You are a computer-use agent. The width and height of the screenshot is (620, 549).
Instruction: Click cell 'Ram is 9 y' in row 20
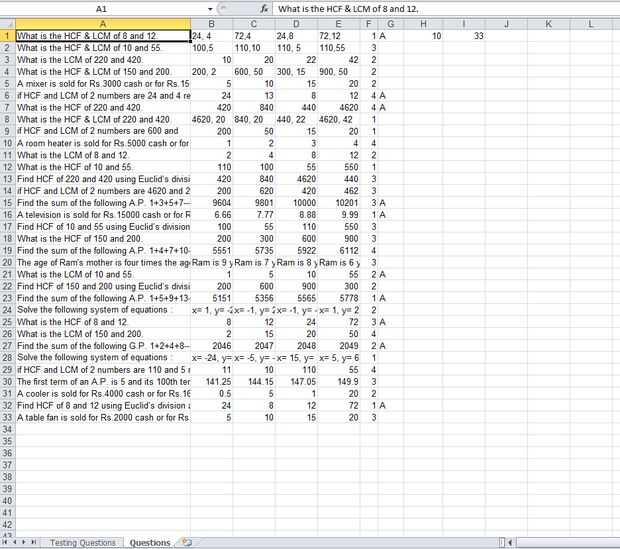(x=212, y=262)
